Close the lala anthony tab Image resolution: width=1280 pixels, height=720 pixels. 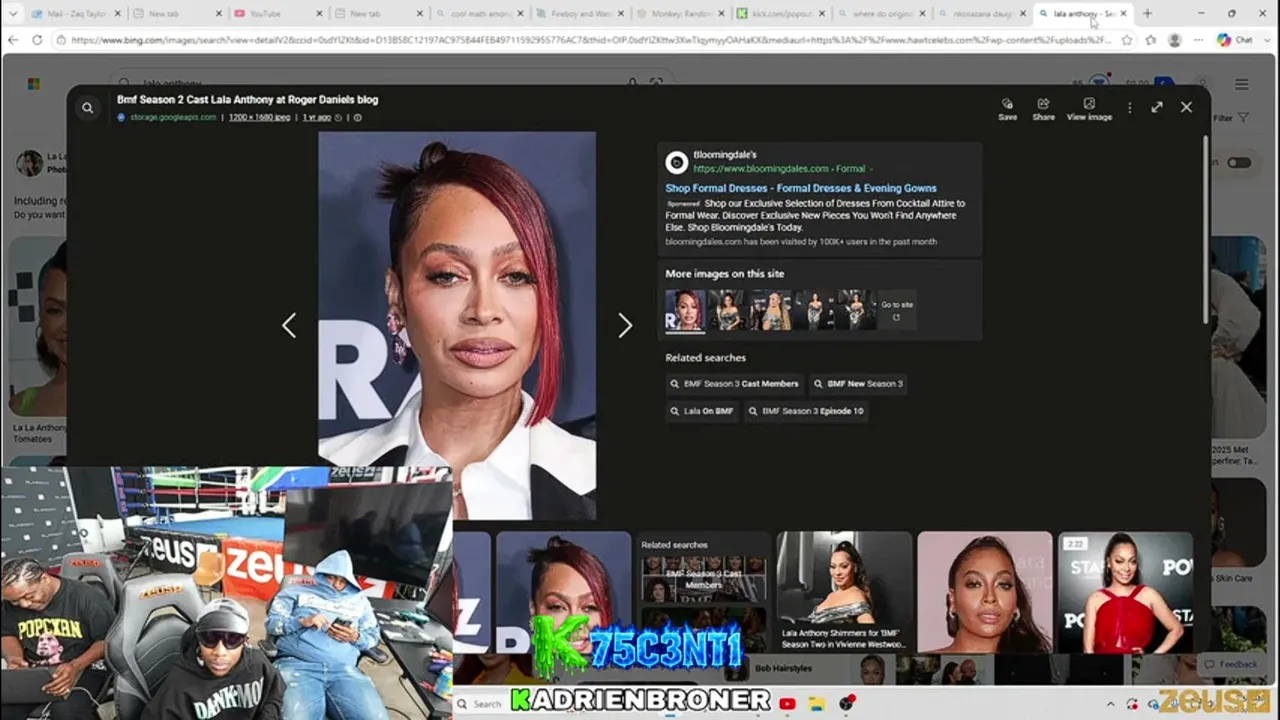[1124, 14]
